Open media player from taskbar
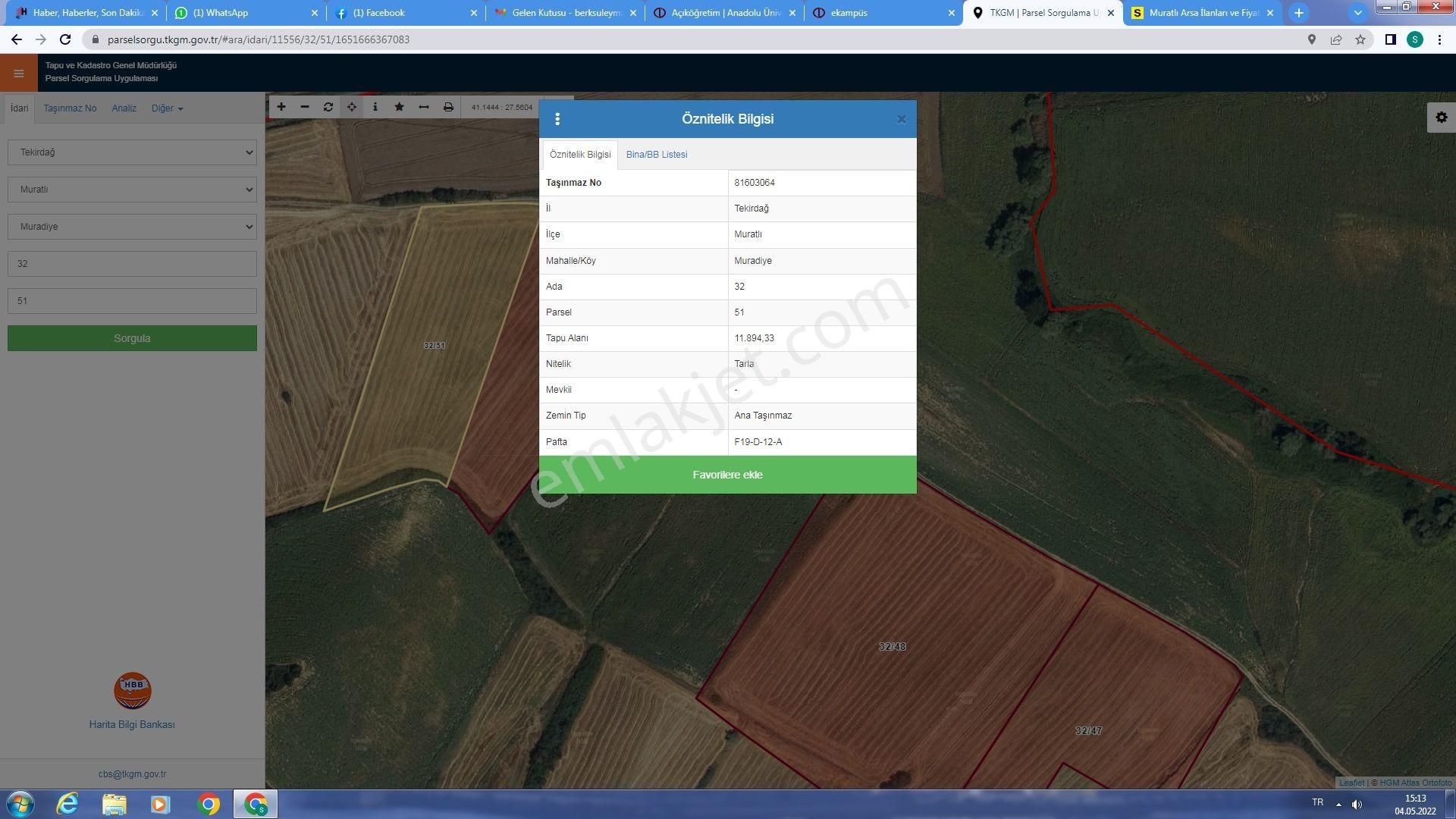1456x819 pixels. tap(161, 804)
